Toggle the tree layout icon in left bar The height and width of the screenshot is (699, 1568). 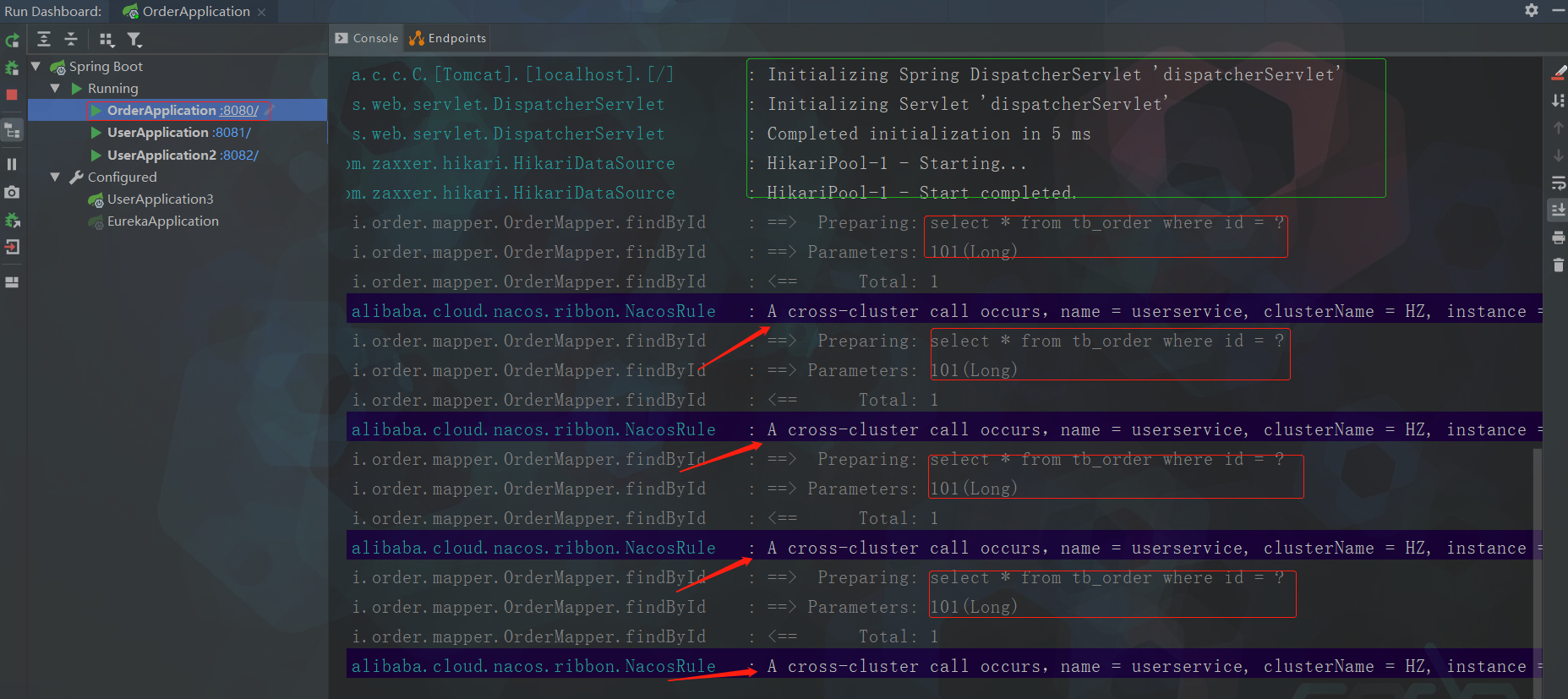[12, 130]
